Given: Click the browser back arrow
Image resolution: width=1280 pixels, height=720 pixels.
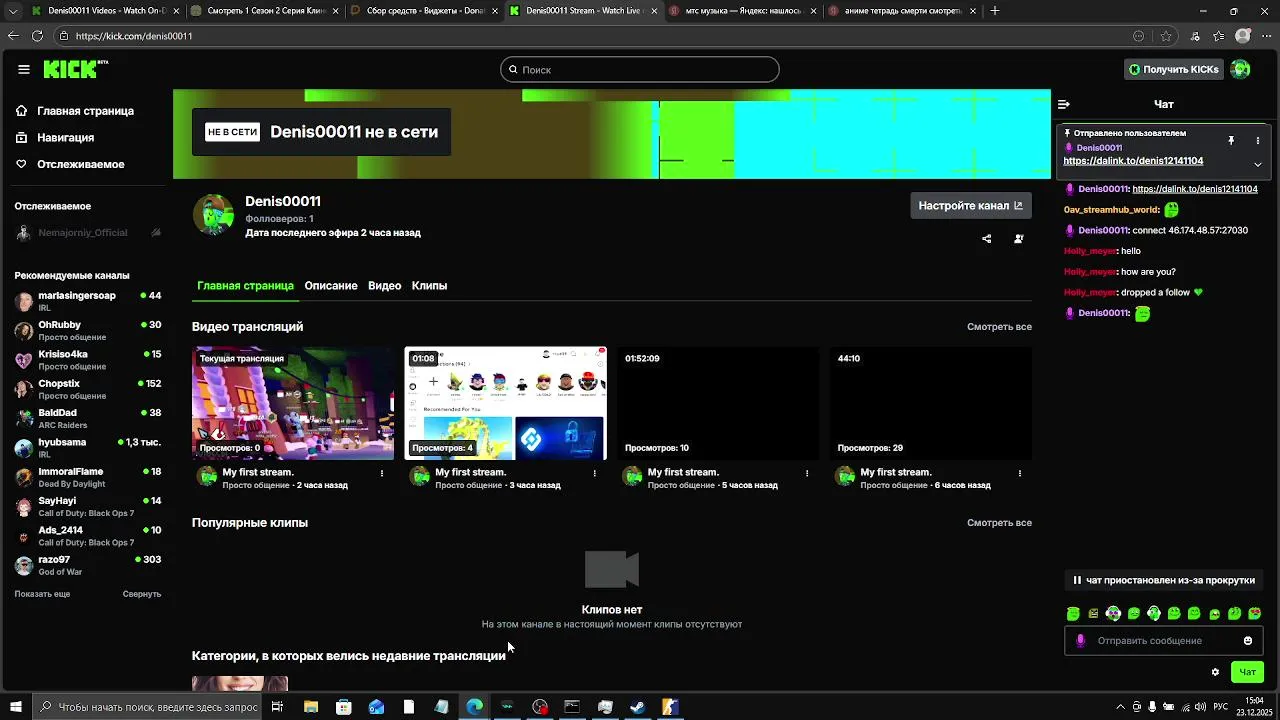Looking at the screenshot, I should click(x=13, y=36).
